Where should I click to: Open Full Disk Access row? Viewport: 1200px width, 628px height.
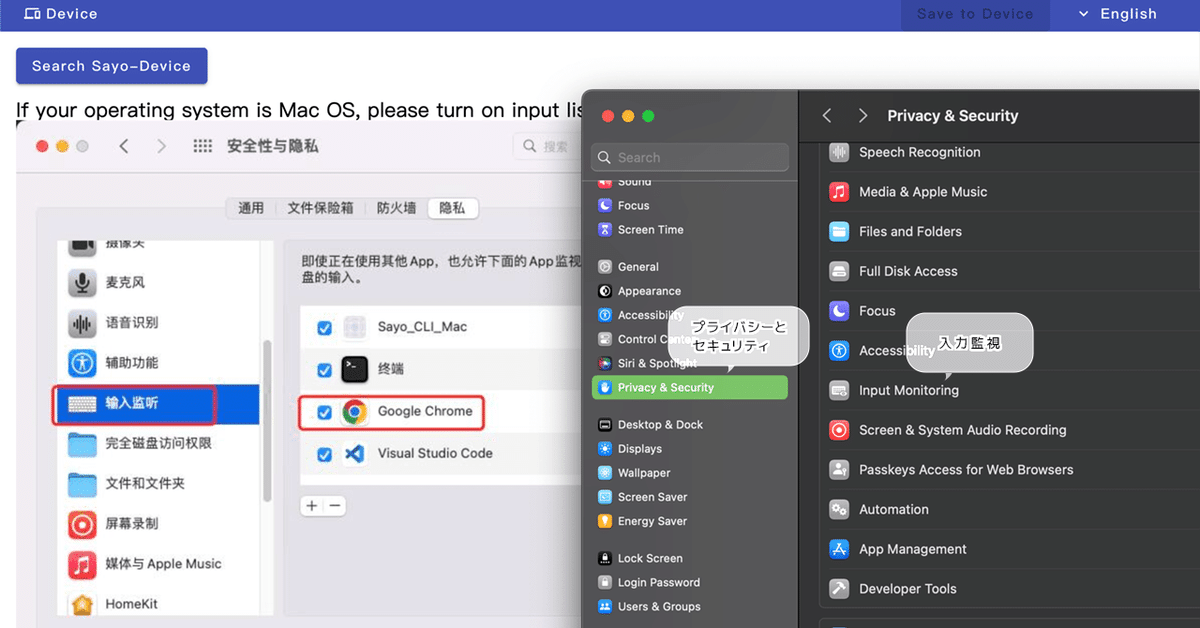1010,272
